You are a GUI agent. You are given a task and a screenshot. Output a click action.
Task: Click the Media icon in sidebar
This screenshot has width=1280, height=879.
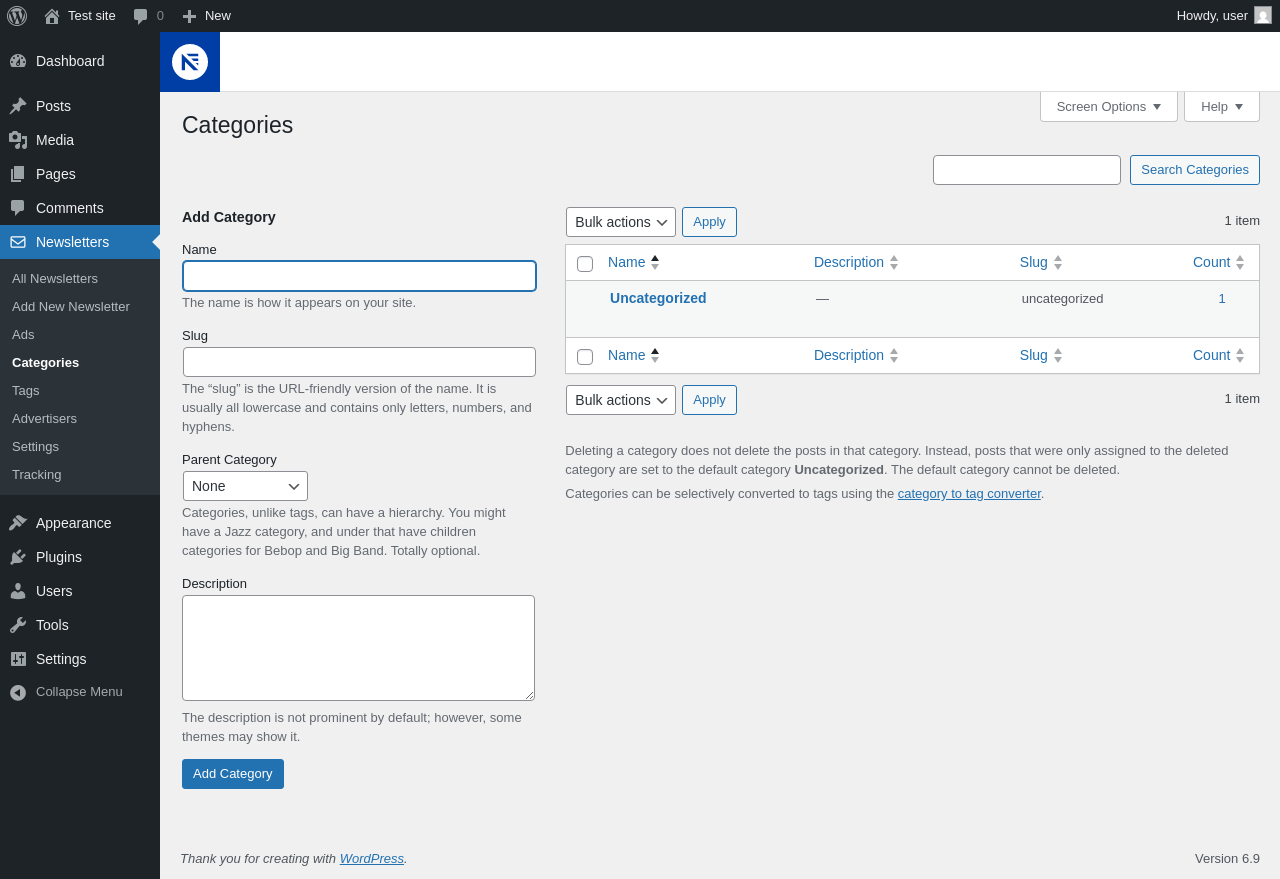tap(18, 140)
